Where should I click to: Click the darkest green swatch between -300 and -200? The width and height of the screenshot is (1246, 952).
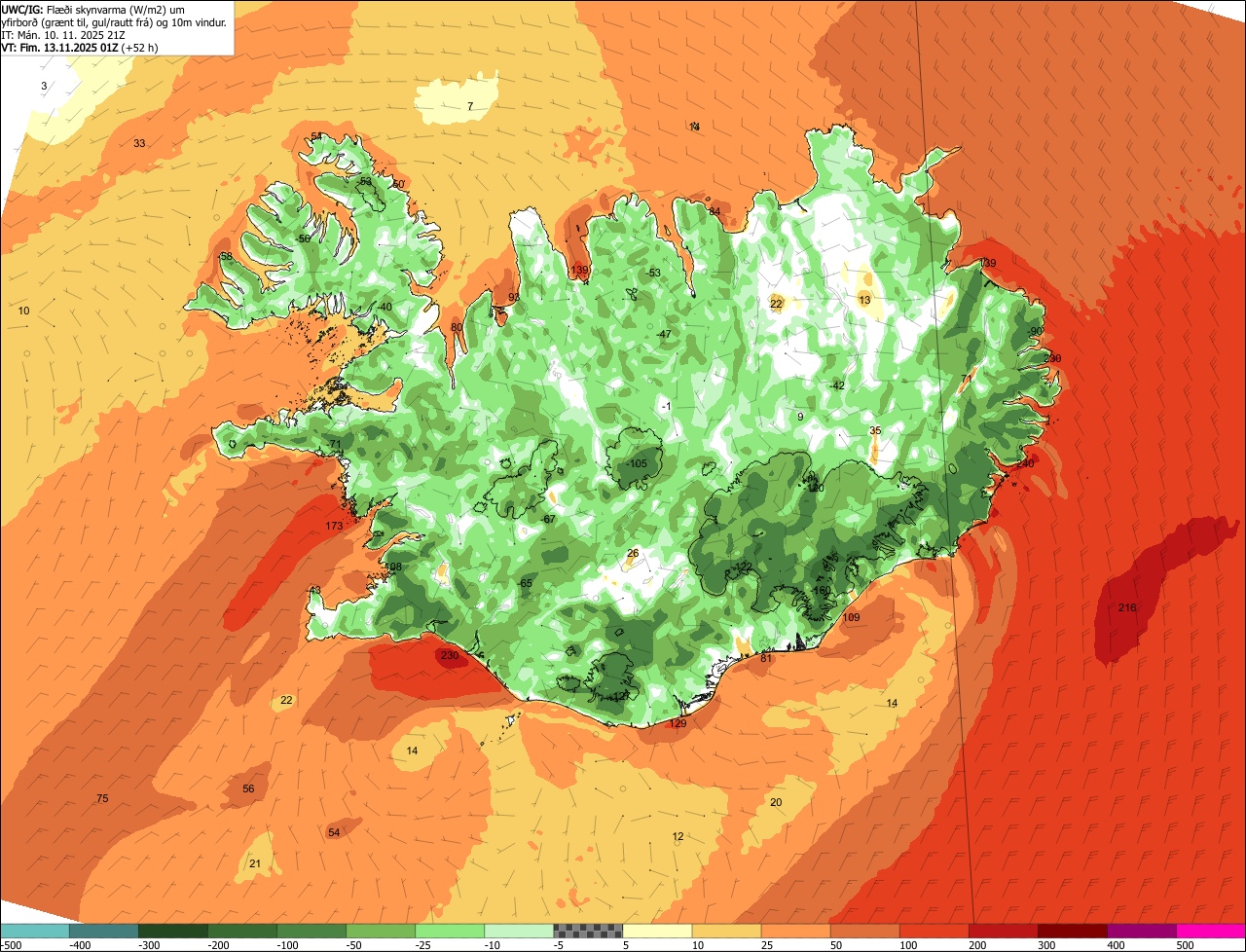(172, 931)
